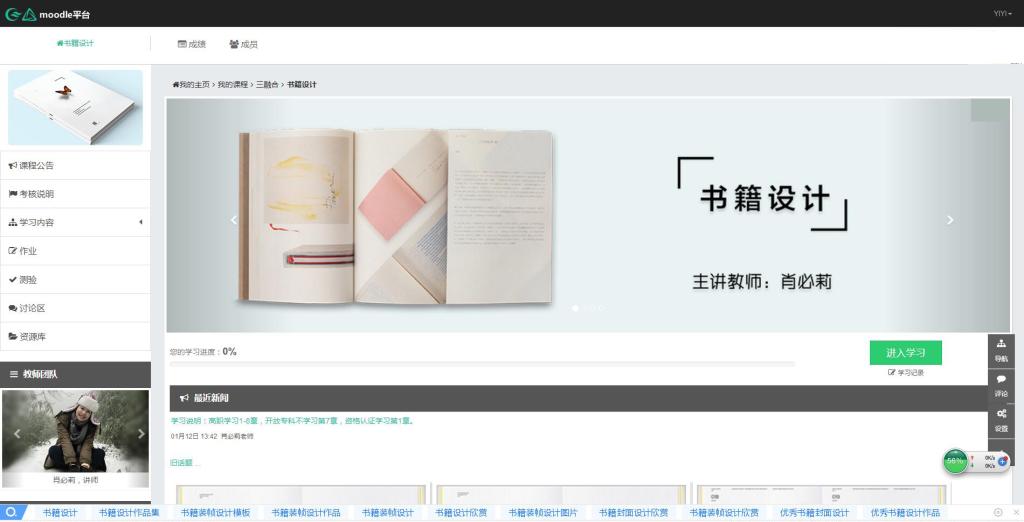
Task: Open the 导航 navigation side icon
Action: tap(1001, 349)
